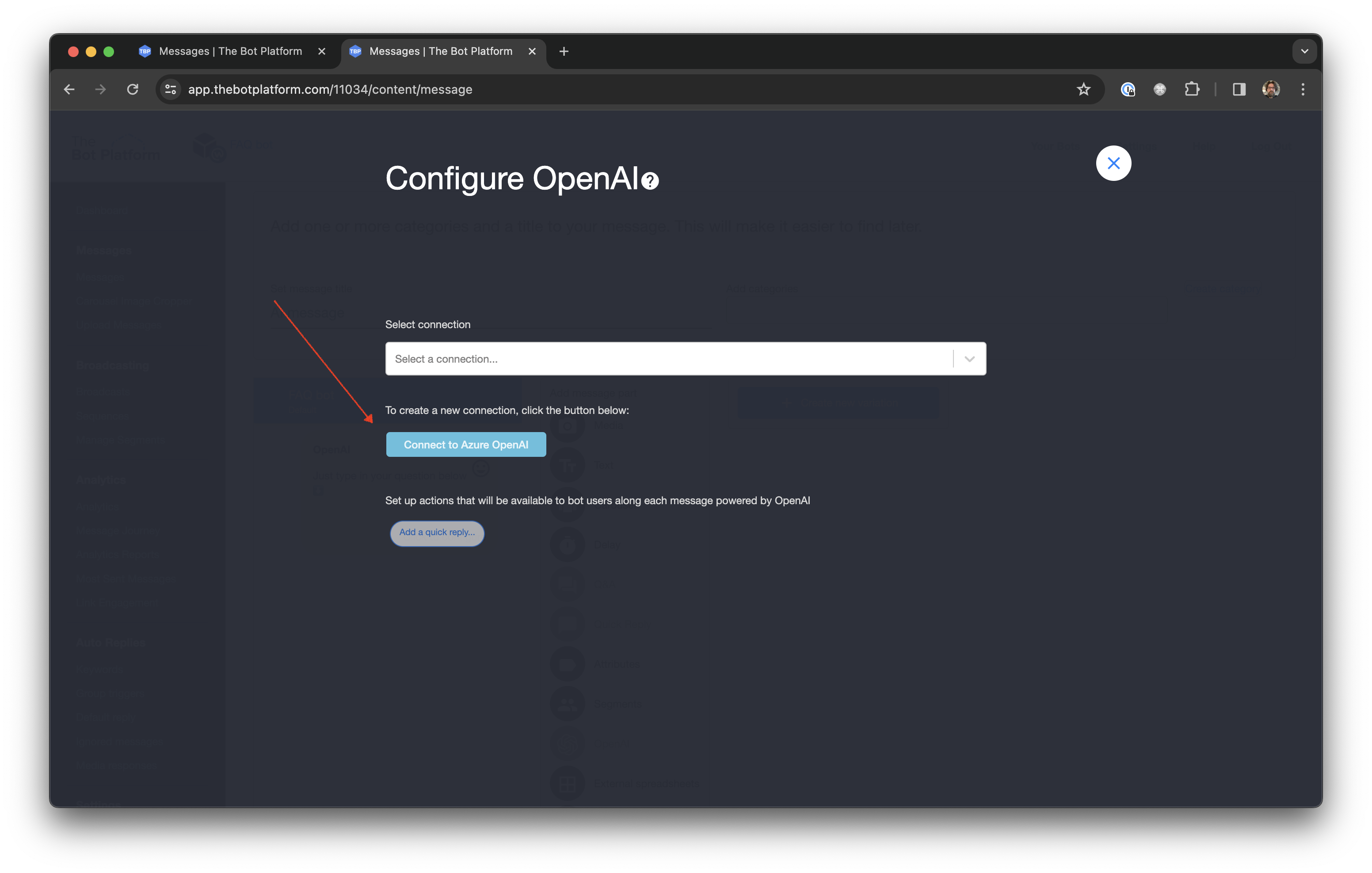
Task: Expand the connection dropdown chevron arrow
Action: 969,359
